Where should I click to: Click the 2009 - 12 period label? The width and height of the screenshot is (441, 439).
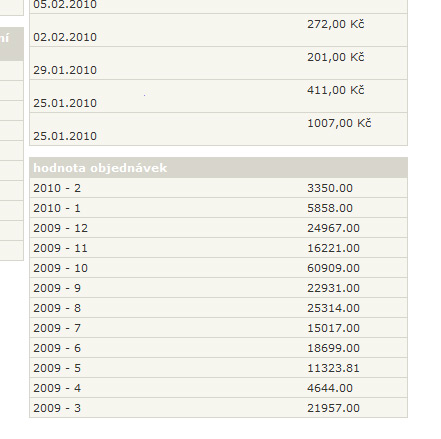point(60,228)
